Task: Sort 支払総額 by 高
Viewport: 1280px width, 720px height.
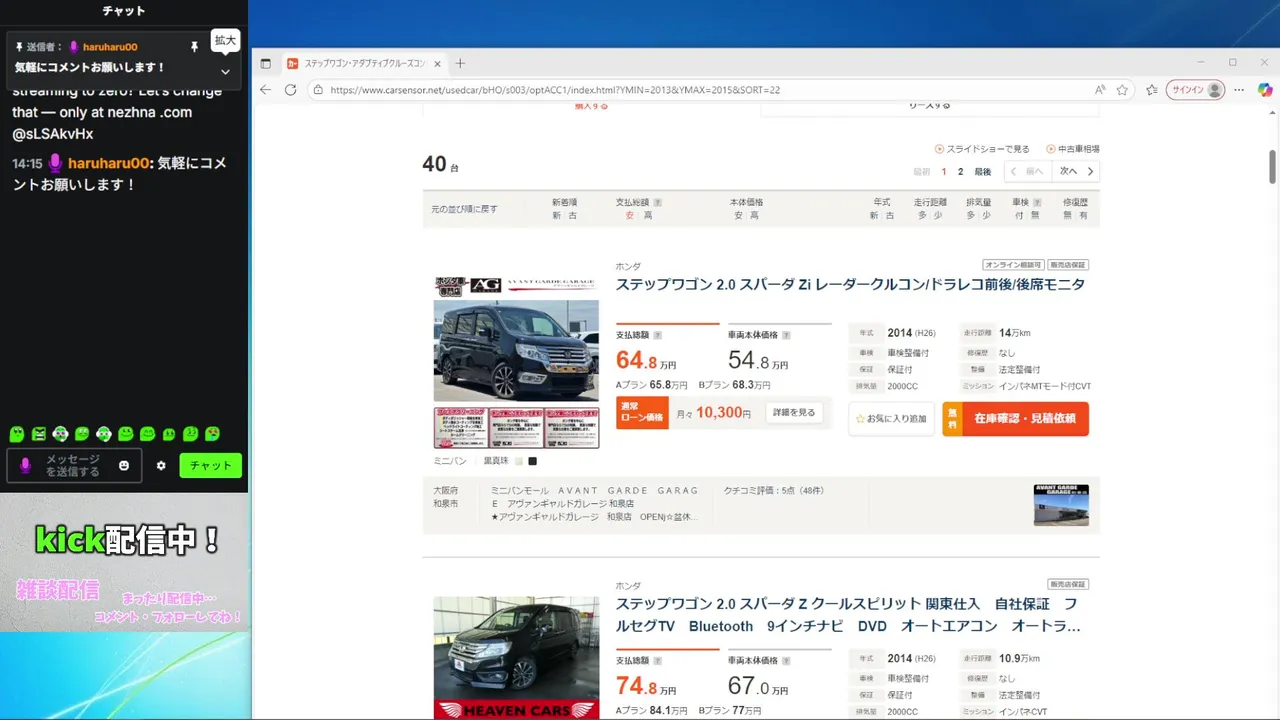Action: (648, 215)
